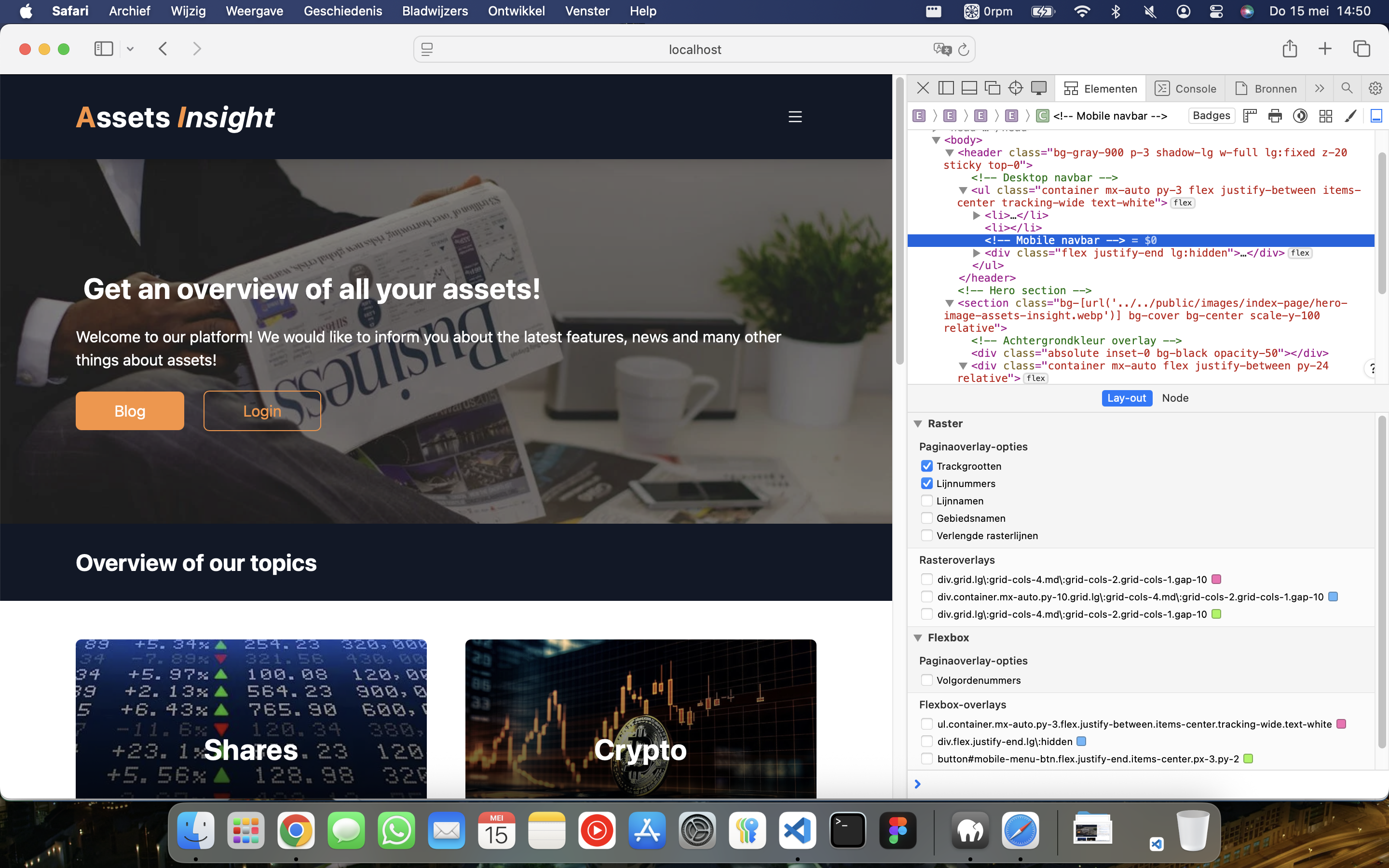
Task: Expand the div flex justify-end lg:hidden node
Action: [976, 253]
